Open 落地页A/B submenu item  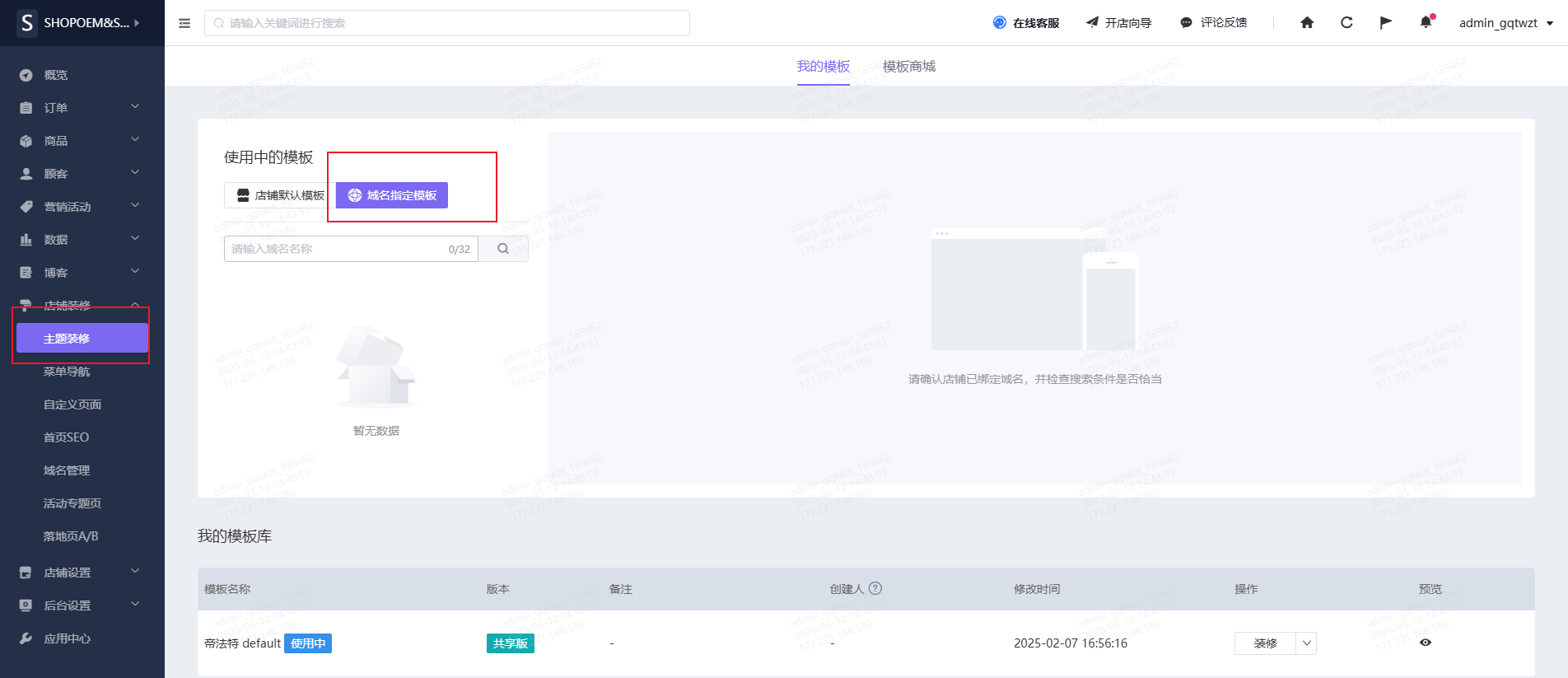coord(71,536)
